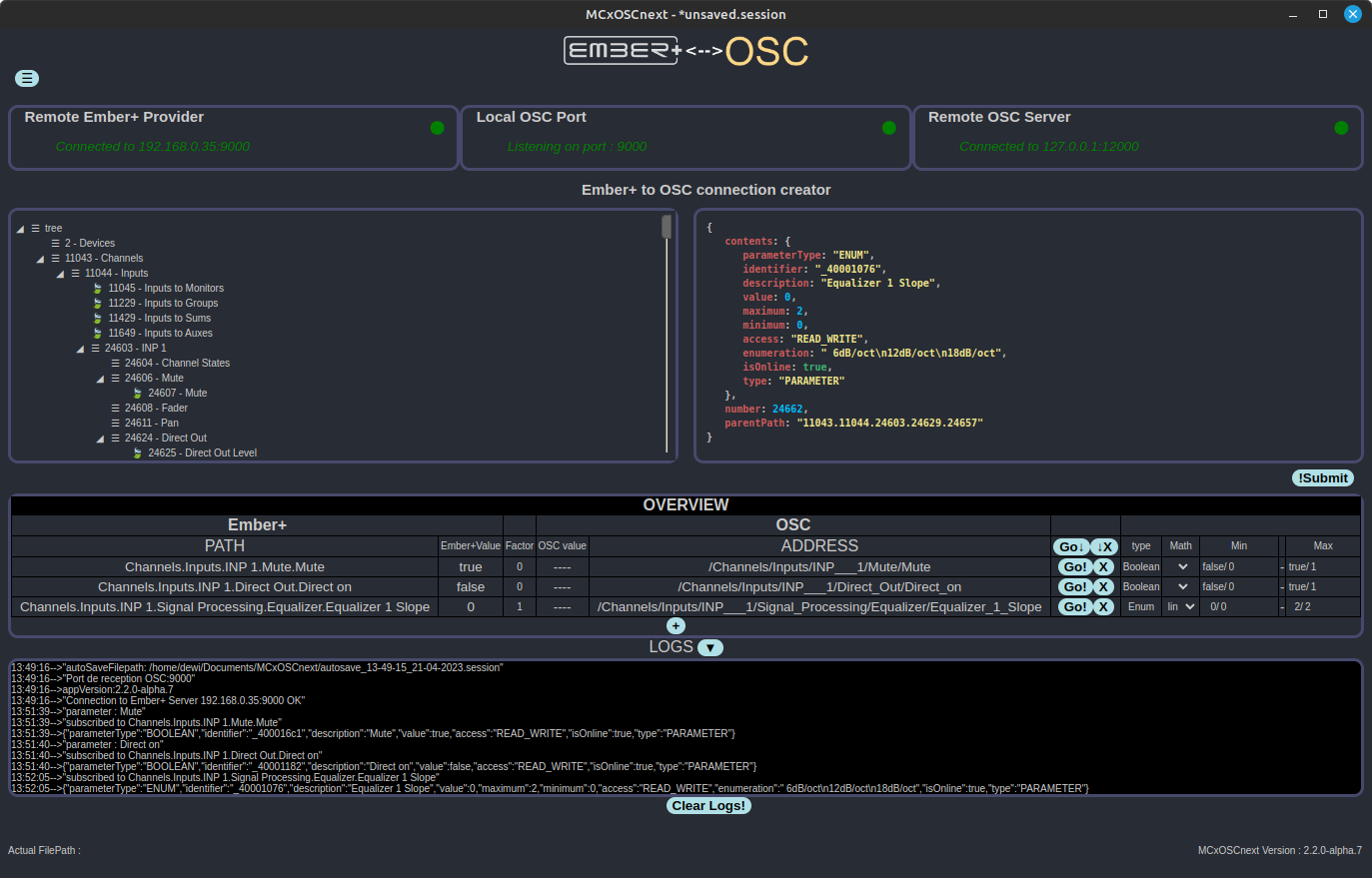This screenshot has height=878, width=1372.
Task: Collapse the 24624 - Direct Out node
Action: click(100, 439)
